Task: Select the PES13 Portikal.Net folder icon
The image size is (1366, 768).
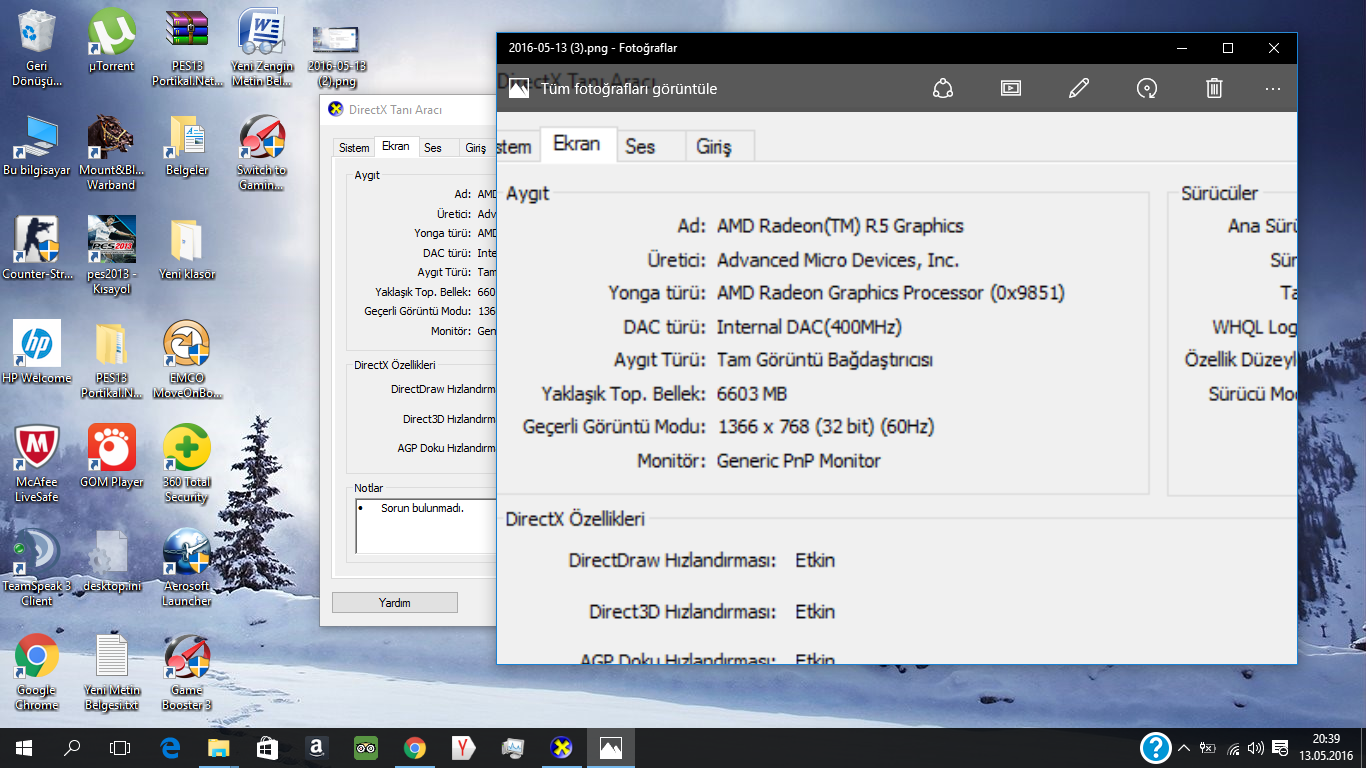Action: [x=112, y=359]
